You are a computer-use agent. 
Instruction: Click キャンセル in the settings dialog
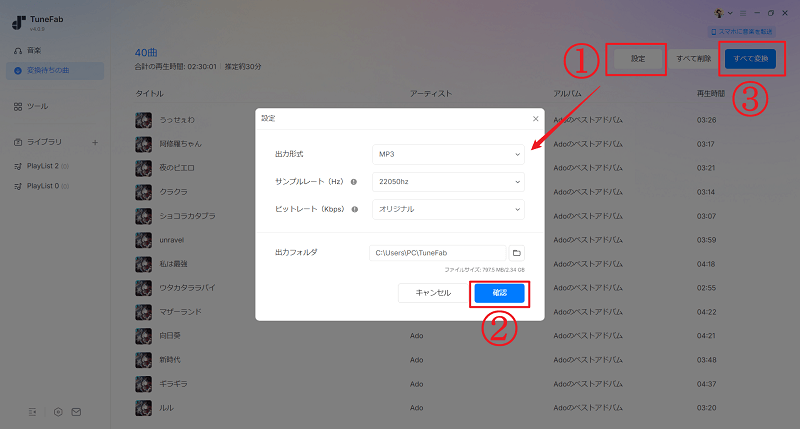point(433,293)
